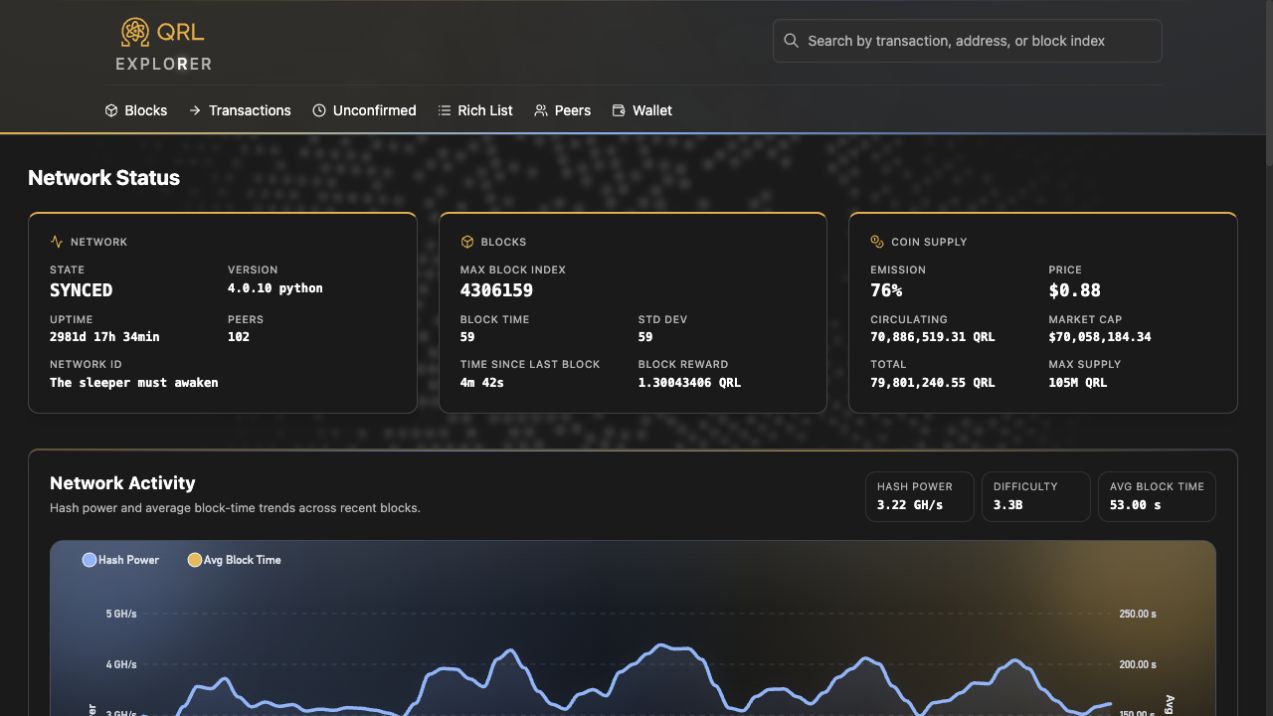Screen dimensions: 1273x716
Task: Click the Peers people icon
Action: point(541,111)
